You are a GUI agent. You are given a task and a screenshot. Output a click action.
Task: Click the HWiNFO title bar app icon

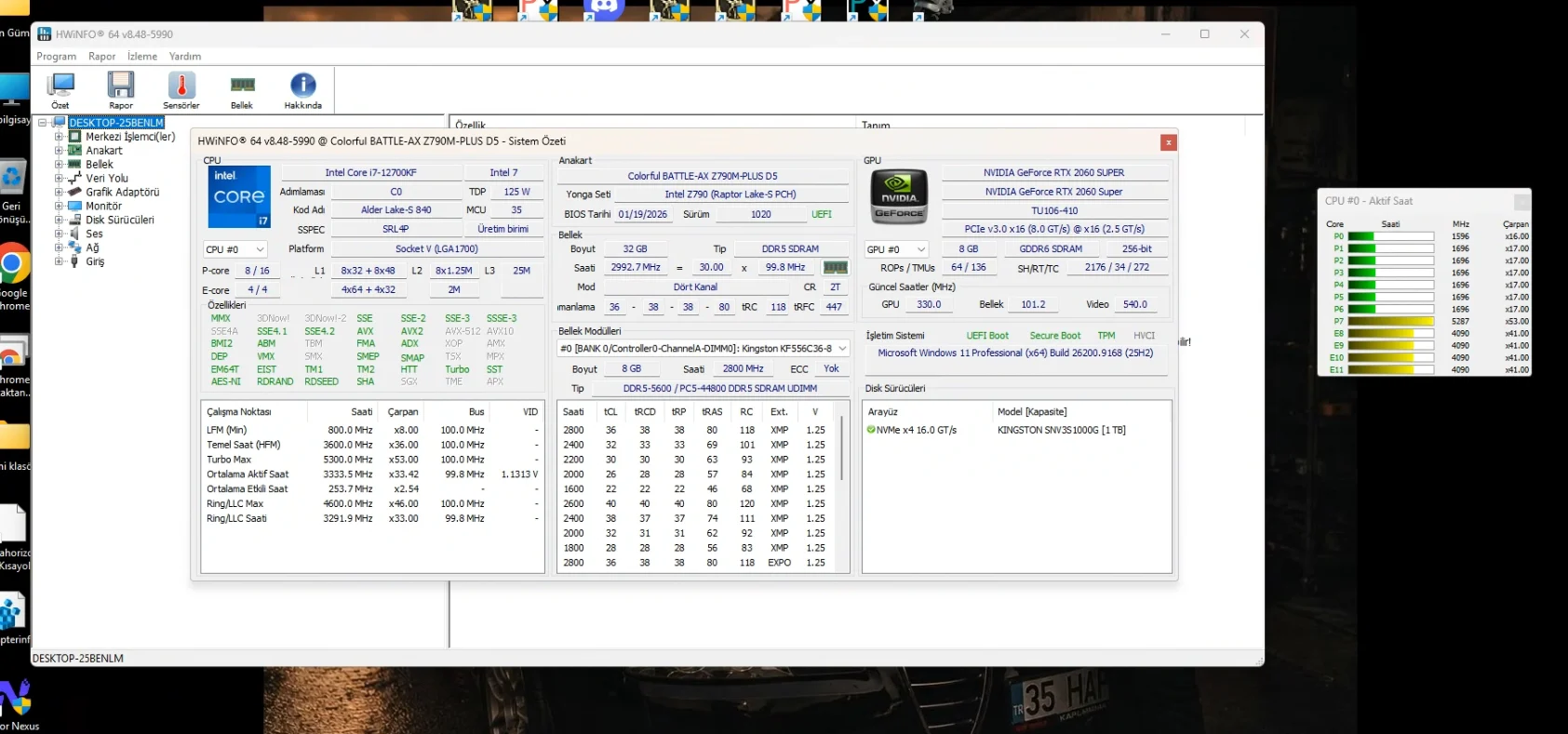coord(45,34)
